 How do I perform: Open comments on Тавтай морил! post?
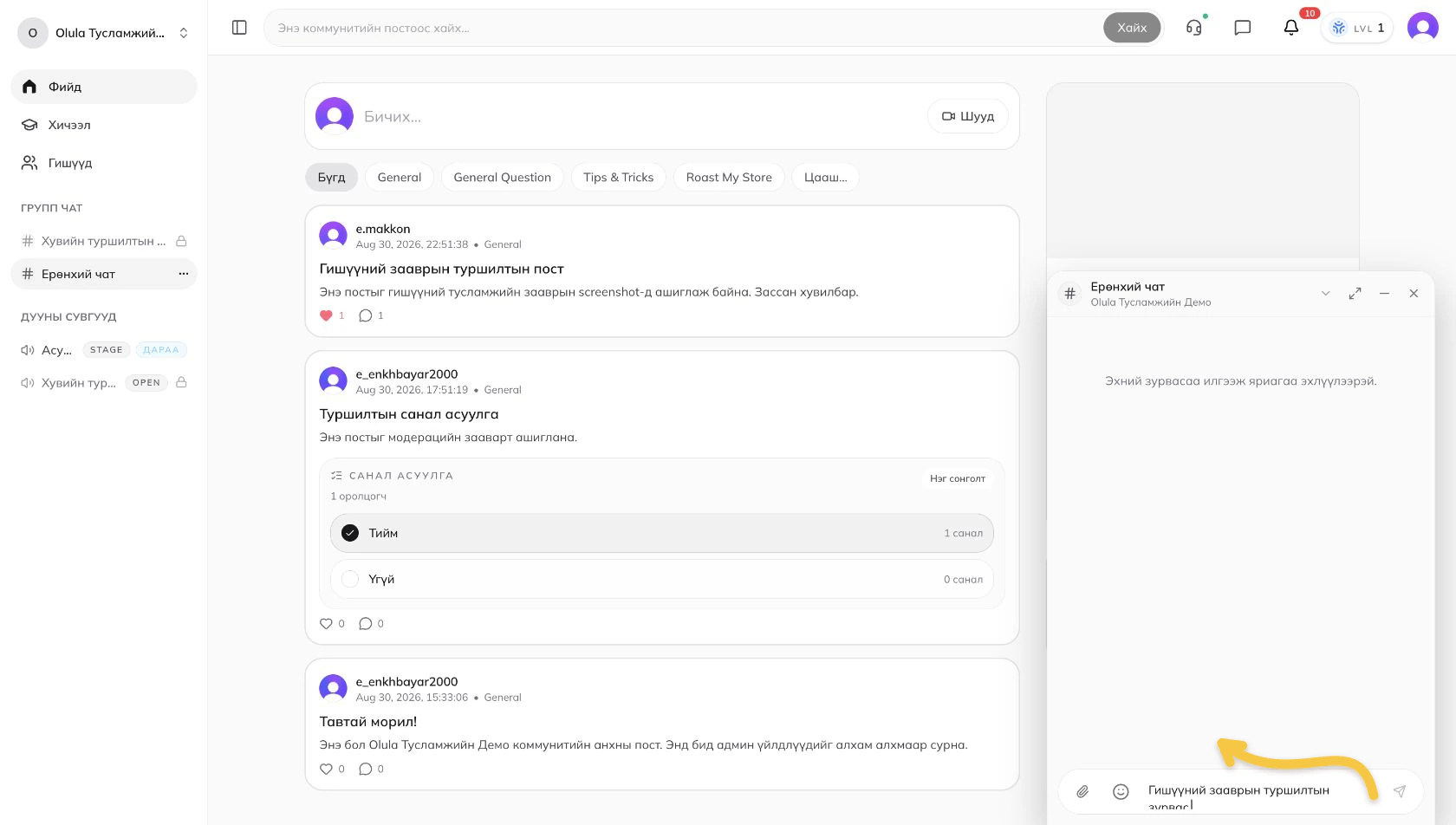366,769
